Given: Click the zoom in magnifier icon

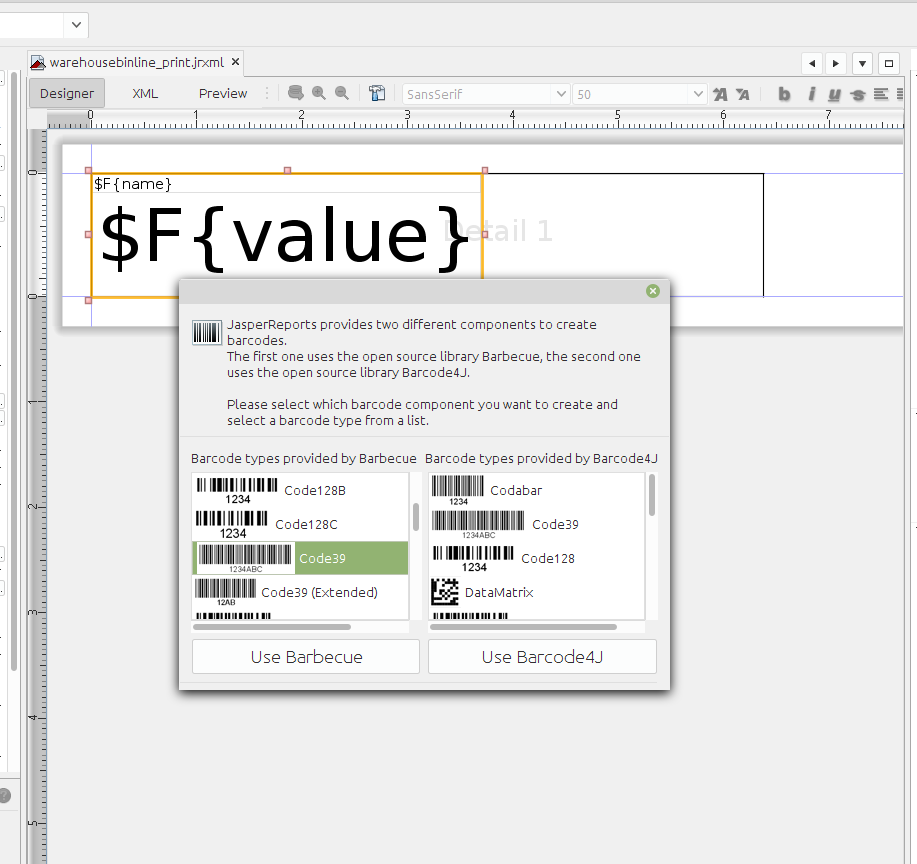Looking at the screenshot, I should coord(319,94).
